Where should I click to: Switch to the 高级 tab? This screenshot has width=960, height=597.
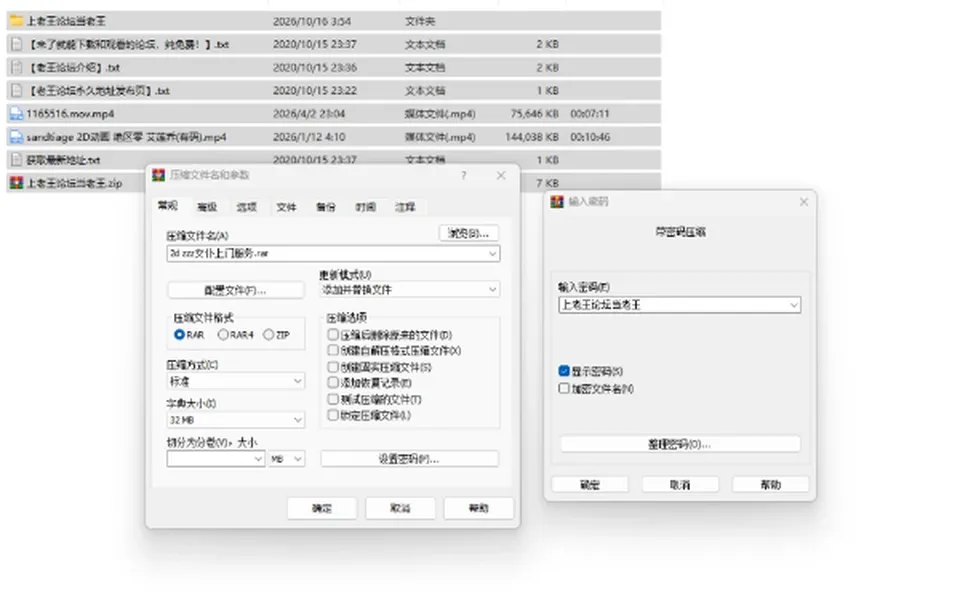pyautogui.click(x=207, y=207)
